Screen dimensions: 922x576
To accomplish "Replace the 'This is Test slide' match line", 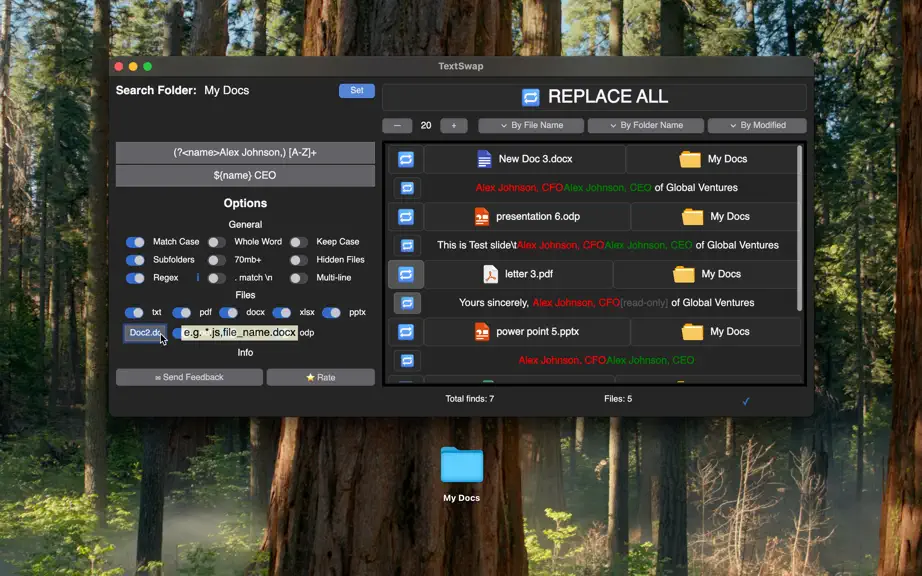I will tap(407, 246).
